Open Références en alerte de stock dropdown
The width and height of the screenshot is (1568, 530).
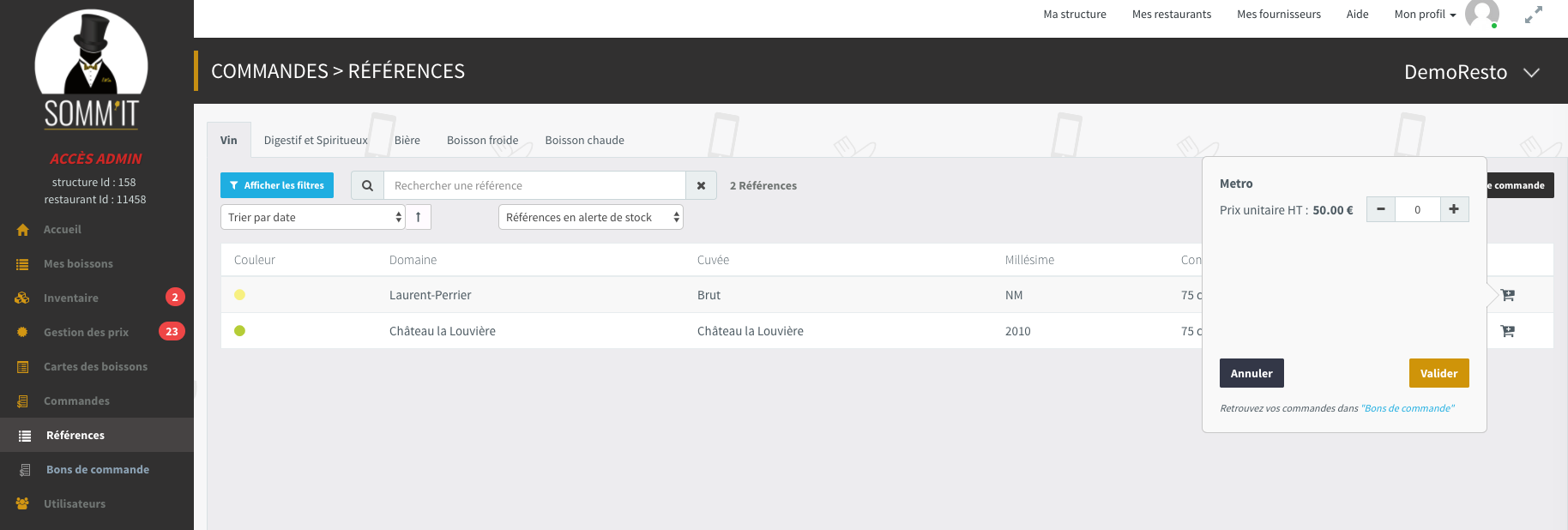(590, 217)
